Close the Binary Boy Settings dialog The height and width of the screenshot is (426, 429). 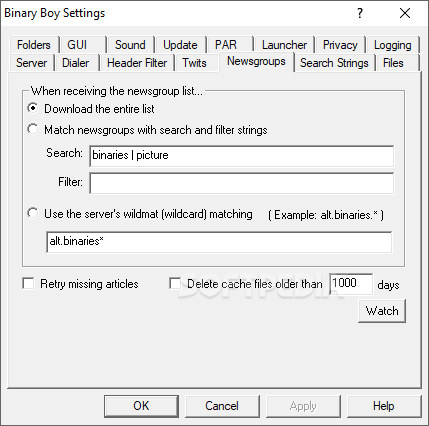tap(405, 13)
